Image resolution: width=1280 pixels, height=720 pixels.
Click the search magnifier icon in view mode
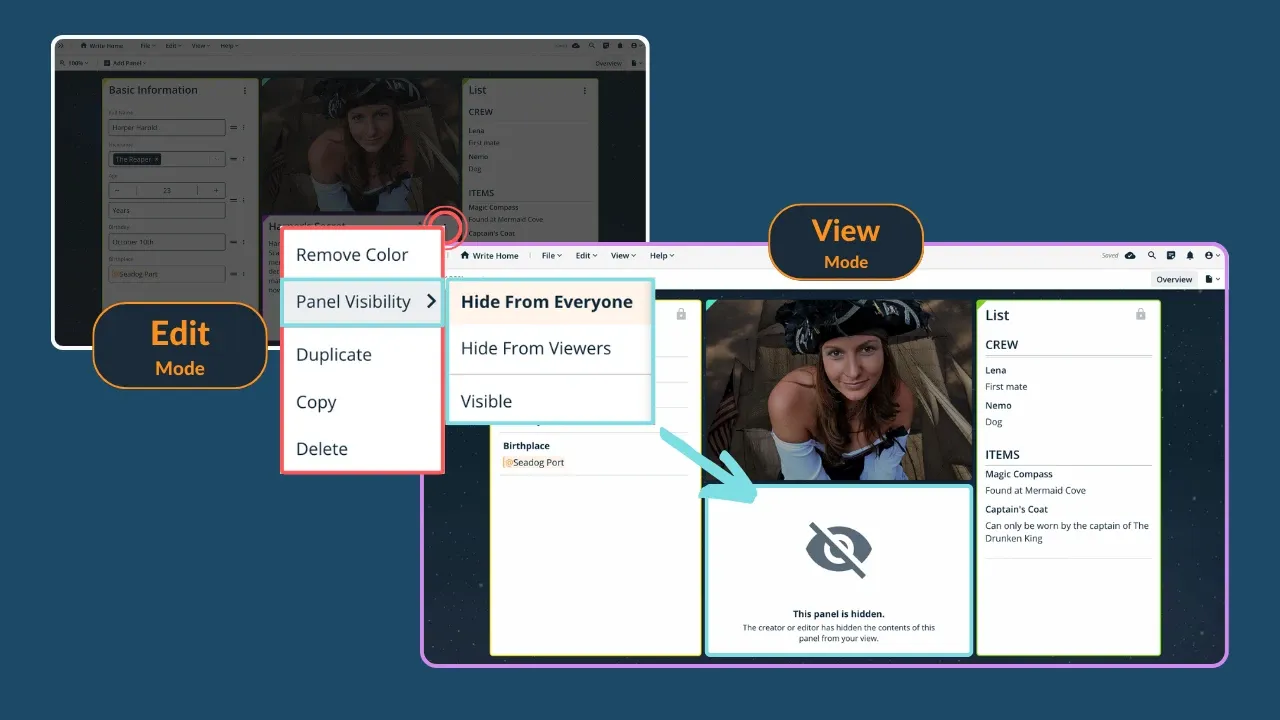tap(1152, 256)
